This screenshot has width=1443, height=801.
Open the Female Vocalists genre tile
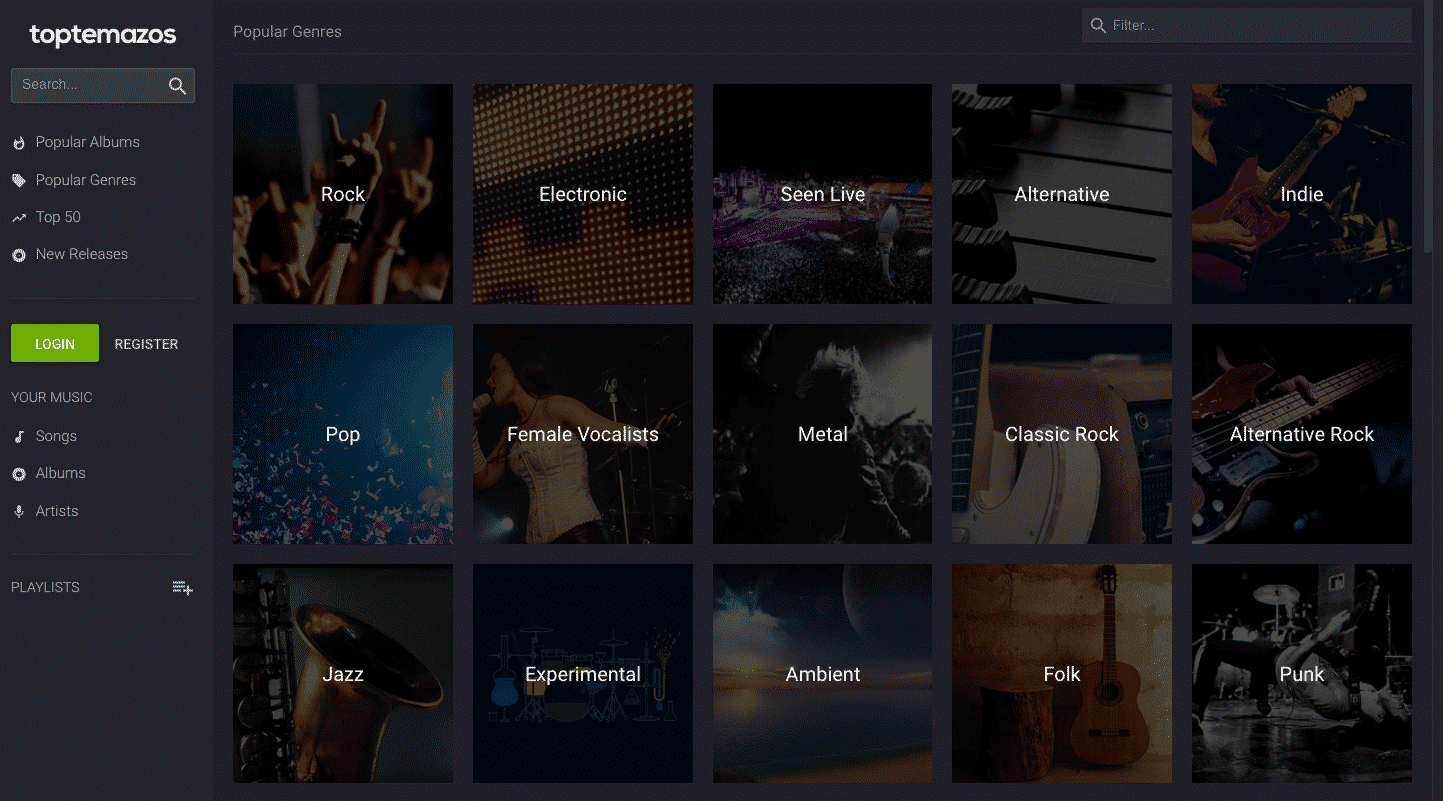pyautogui.click(x=583, y=434)
